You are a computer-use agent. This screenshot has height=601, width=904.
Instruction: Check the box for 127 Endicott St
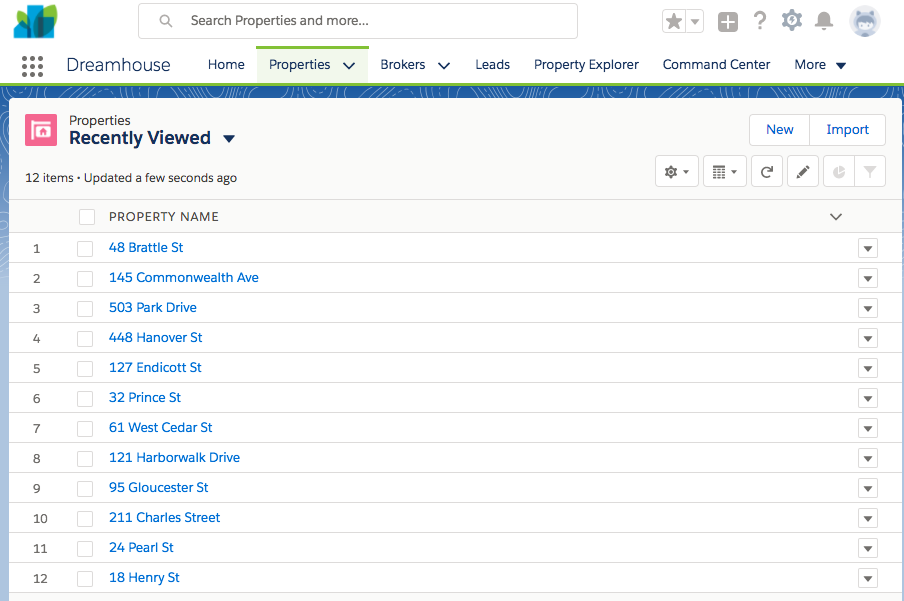click(x=85, y=369)
